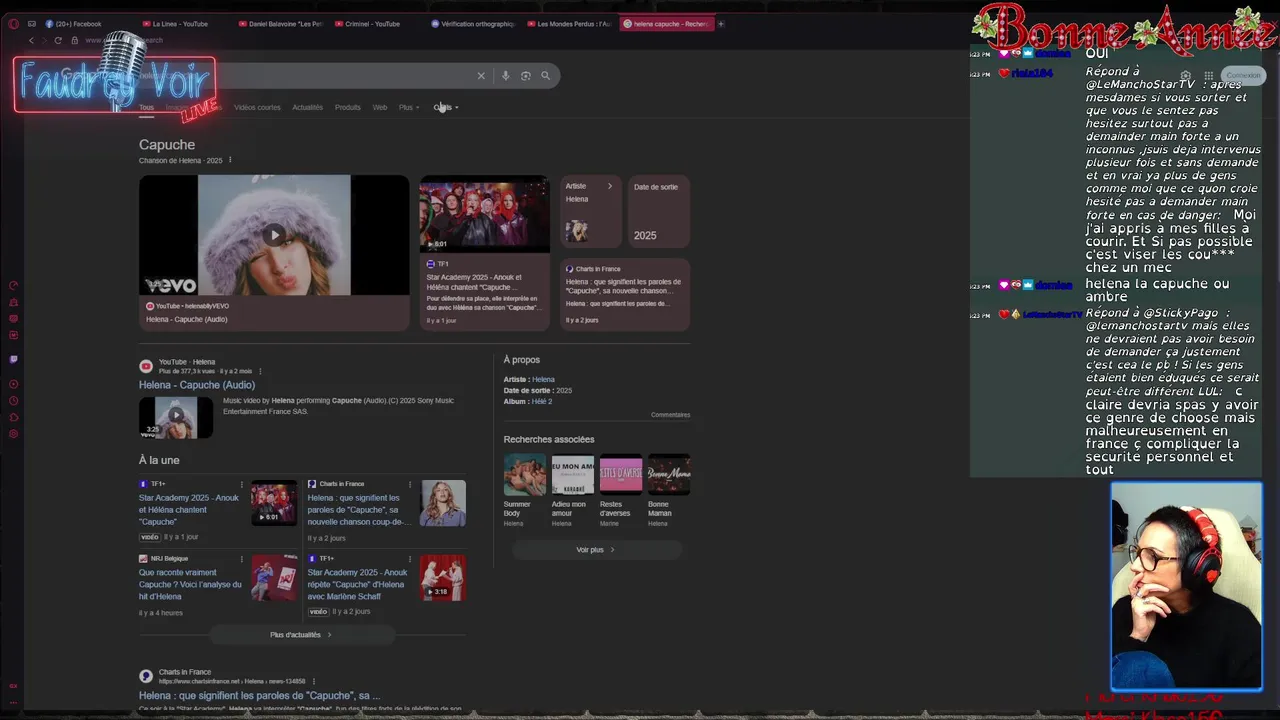This screenshot has width=1280, height=720.
Task: Play the large Helena Capuche Vevo video
Action: click(274, 235)
